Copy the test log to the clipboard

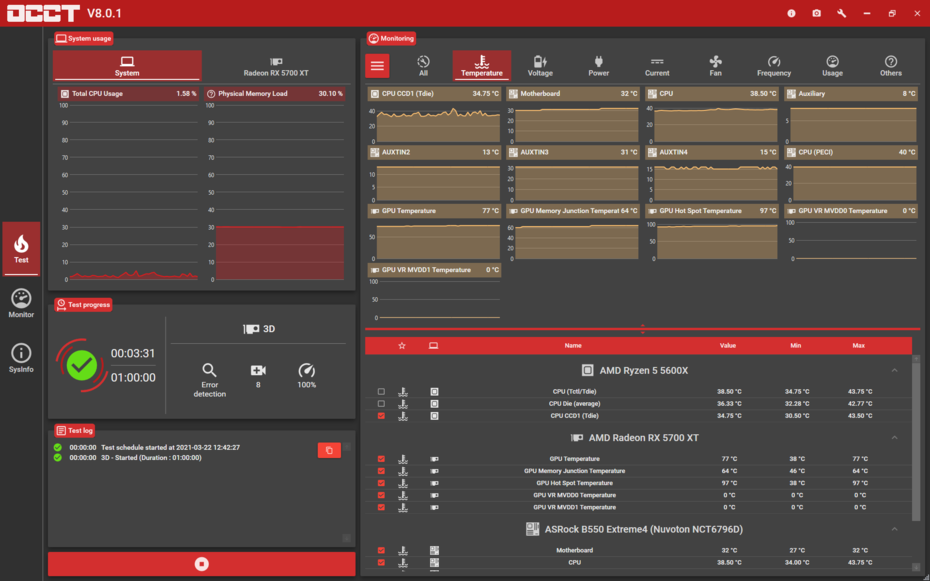point(329,451)
